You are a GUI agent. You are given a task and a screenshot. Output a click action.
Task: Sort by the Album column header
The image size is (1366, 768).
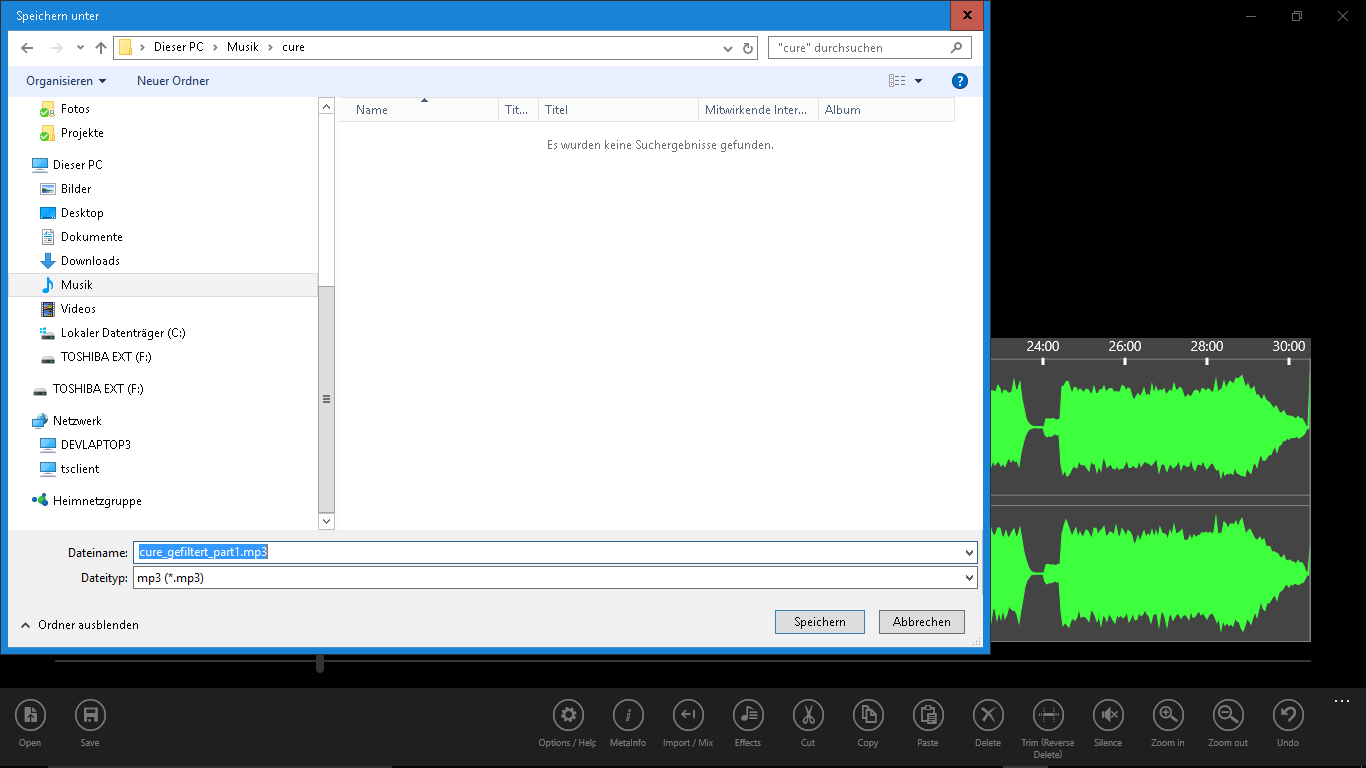pos(886,110)
